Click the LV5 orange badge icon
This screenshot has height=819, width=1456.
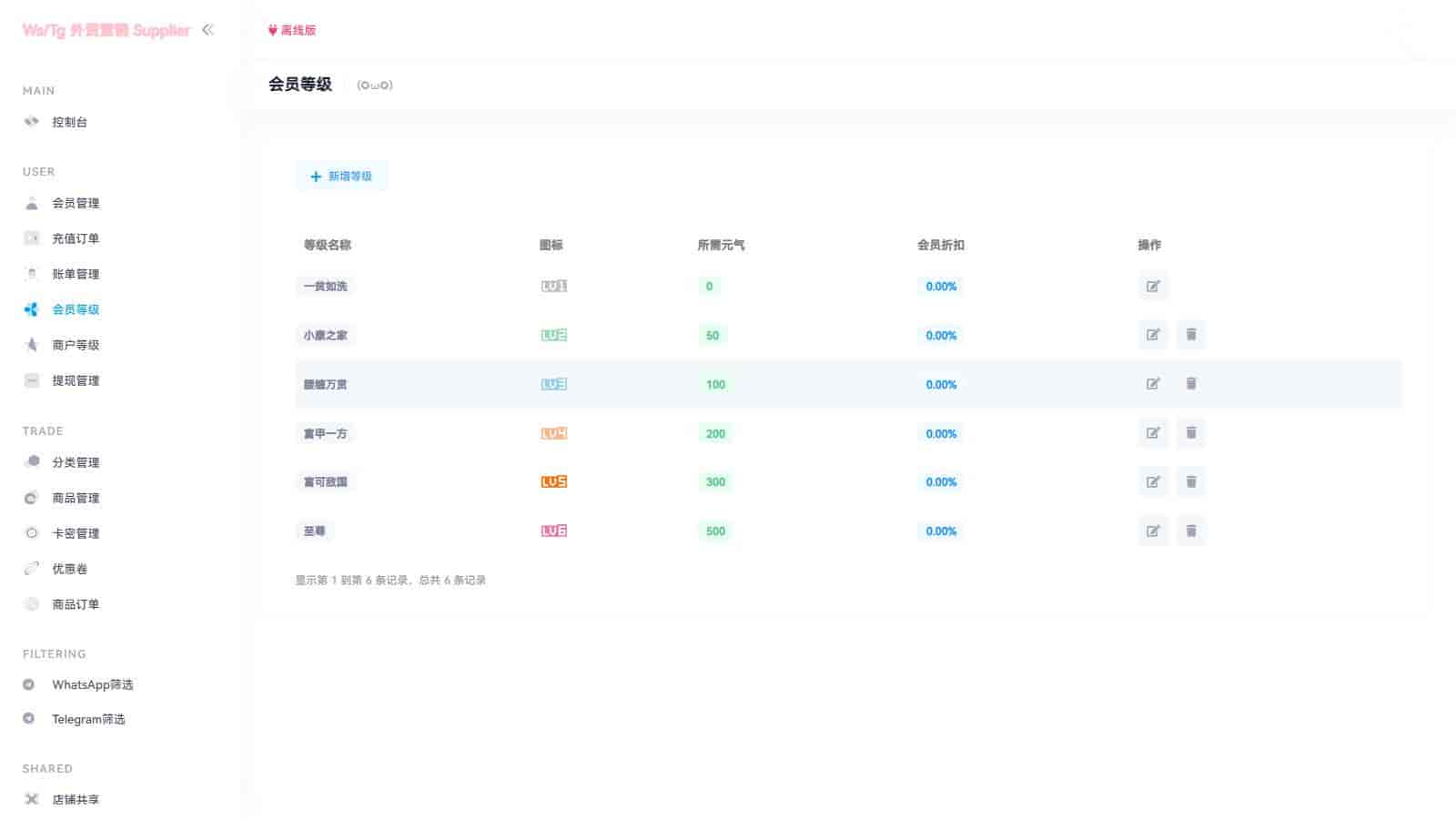[x=553, y=482]
